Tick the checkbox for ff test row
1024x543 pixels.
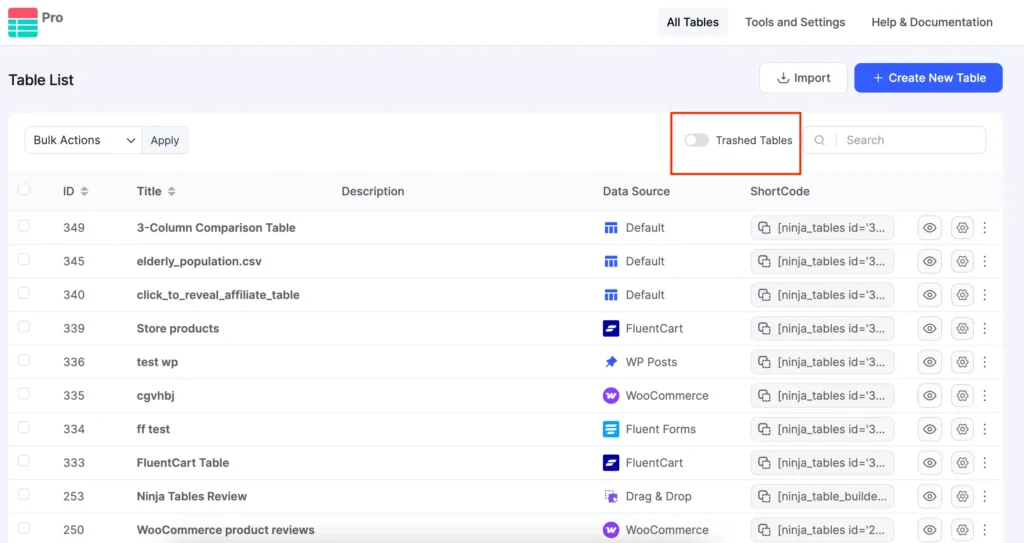point(24,429)
